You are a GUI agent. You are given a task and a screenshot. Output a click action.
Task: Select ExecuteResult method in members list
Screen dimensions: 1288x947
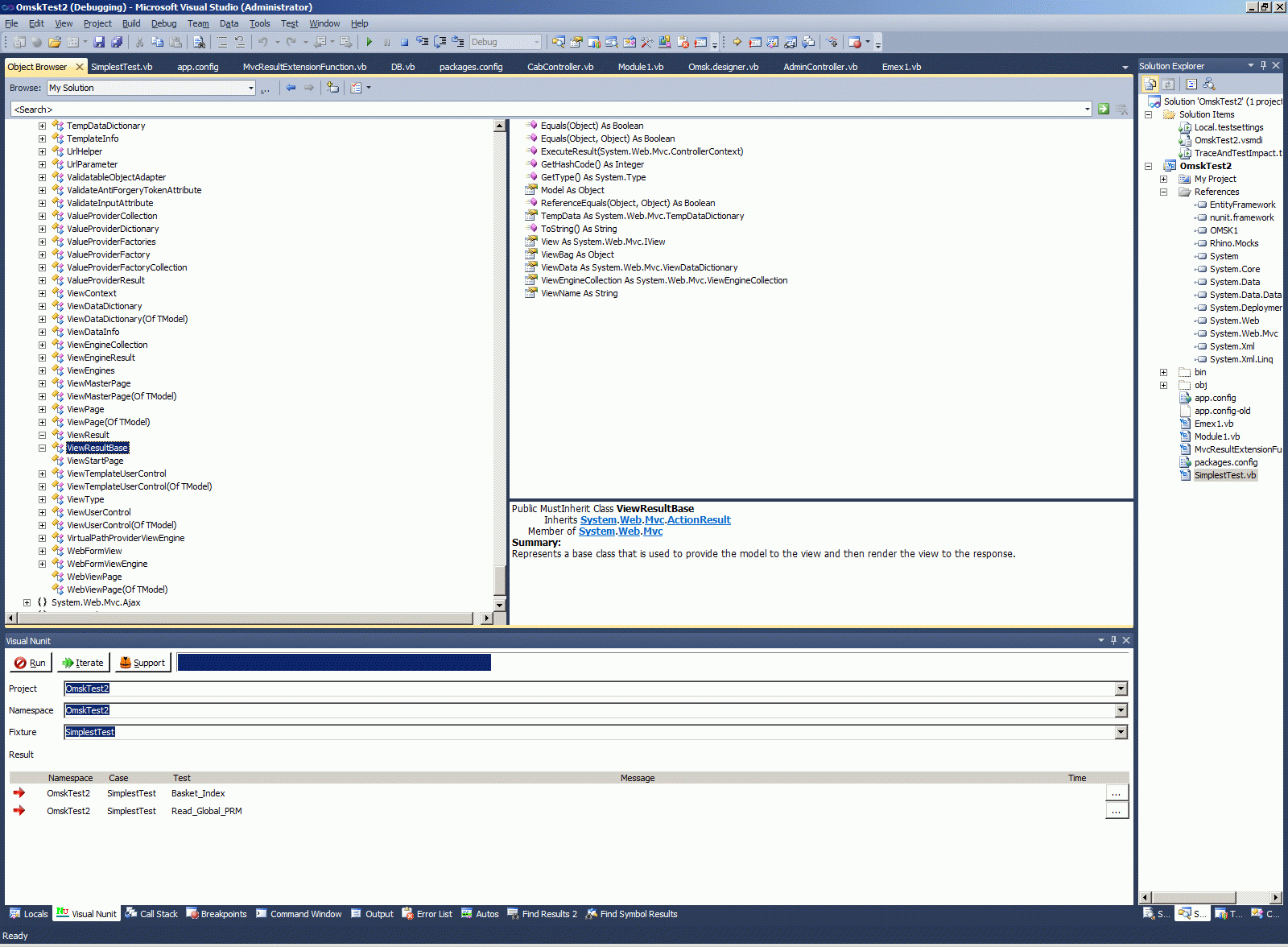click(x=642, y=151)
